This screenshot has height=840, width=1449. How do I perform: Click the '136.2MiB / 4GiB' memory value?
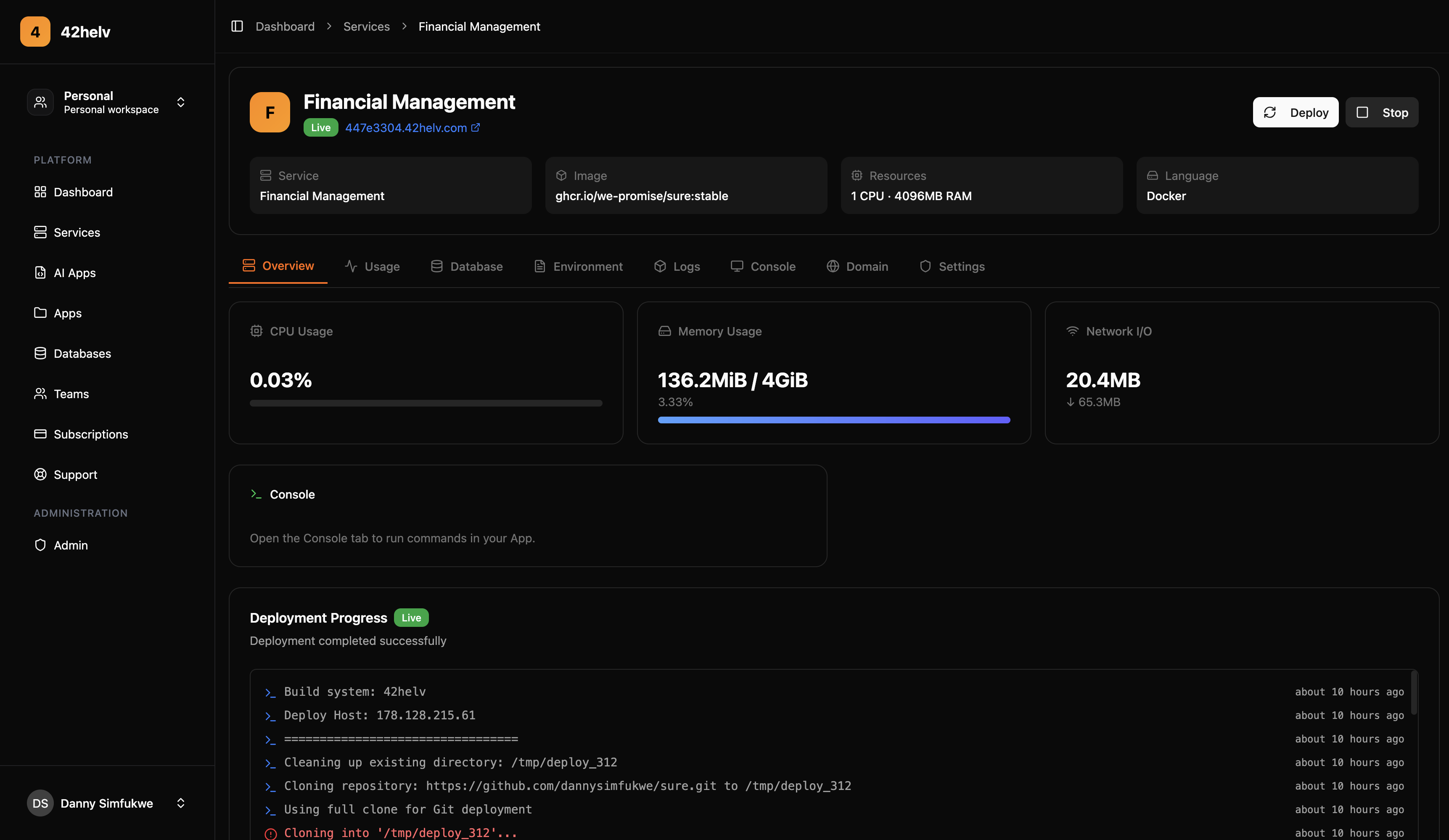pos(732,380)
